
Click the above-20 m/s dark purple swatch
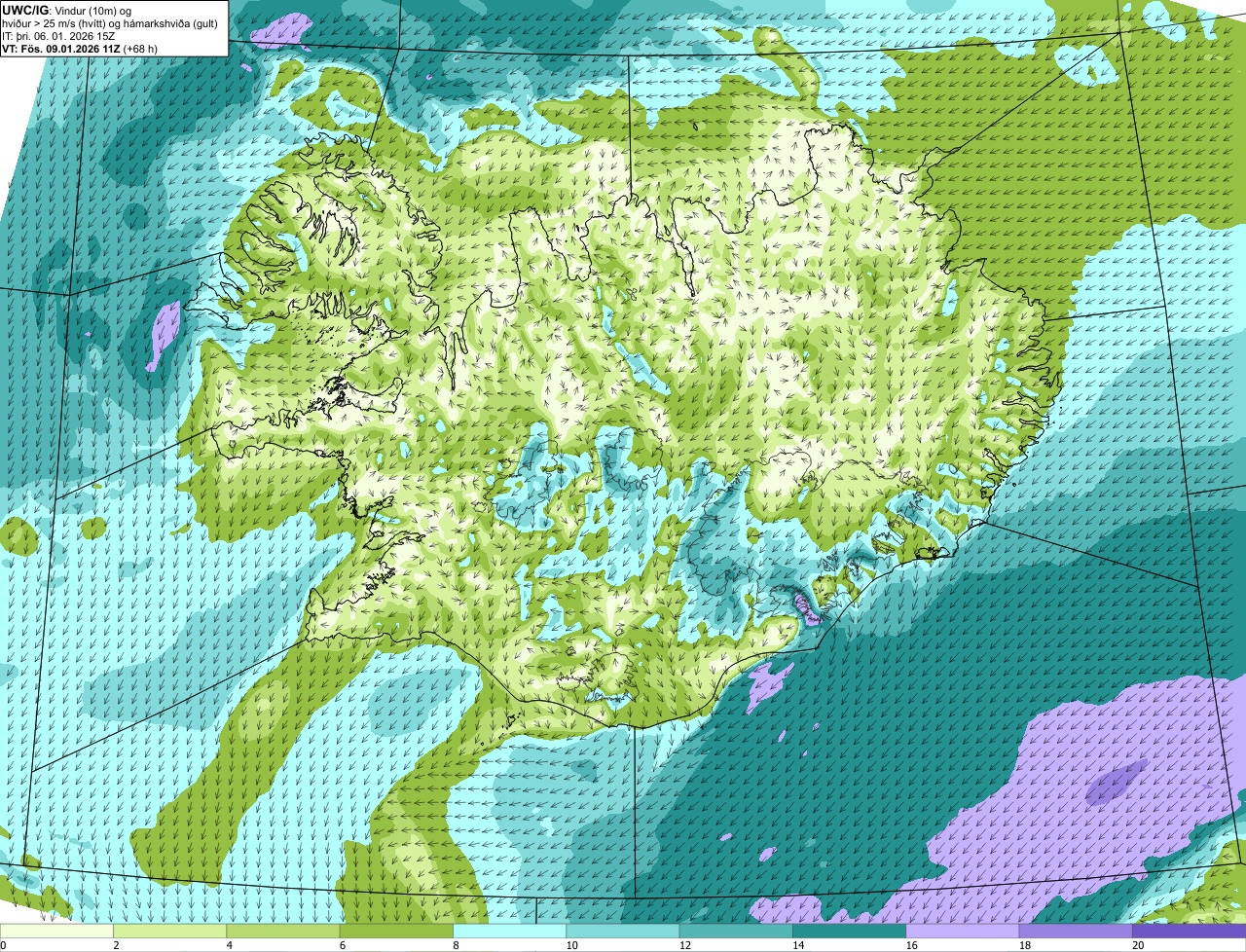1188,931
